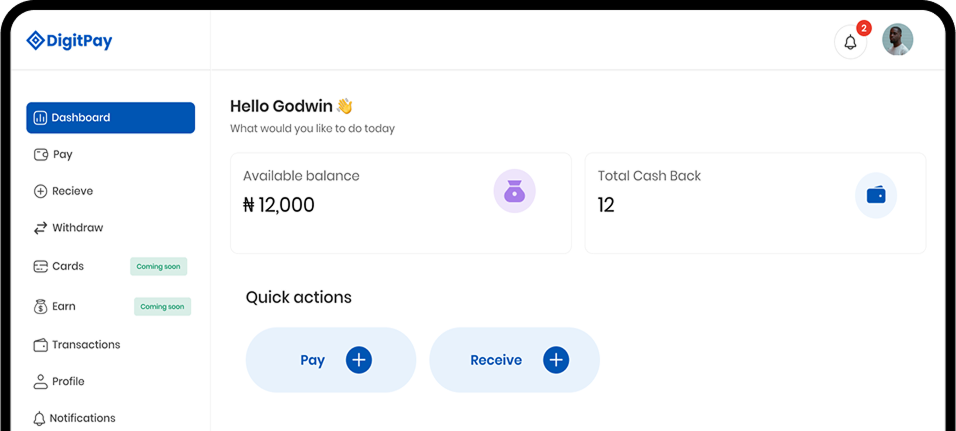Open the user profile avatar

(897, 40)
